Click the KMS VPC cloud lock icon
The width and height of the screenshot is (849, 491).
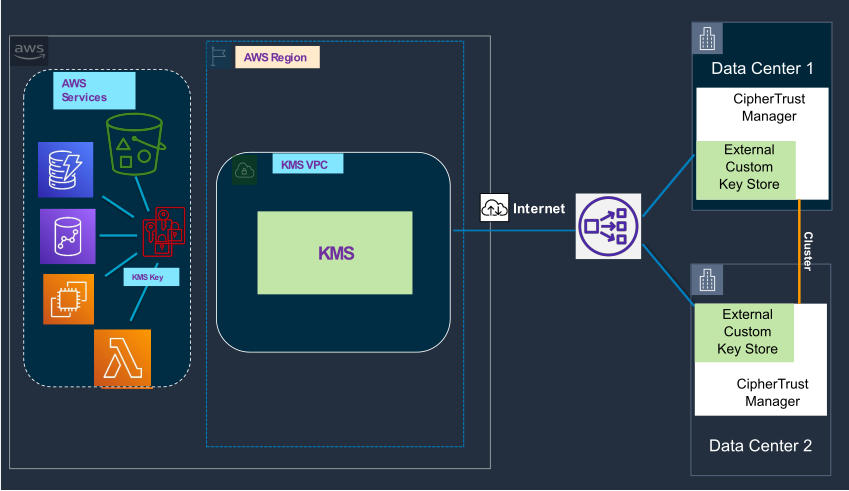(245, 172)
